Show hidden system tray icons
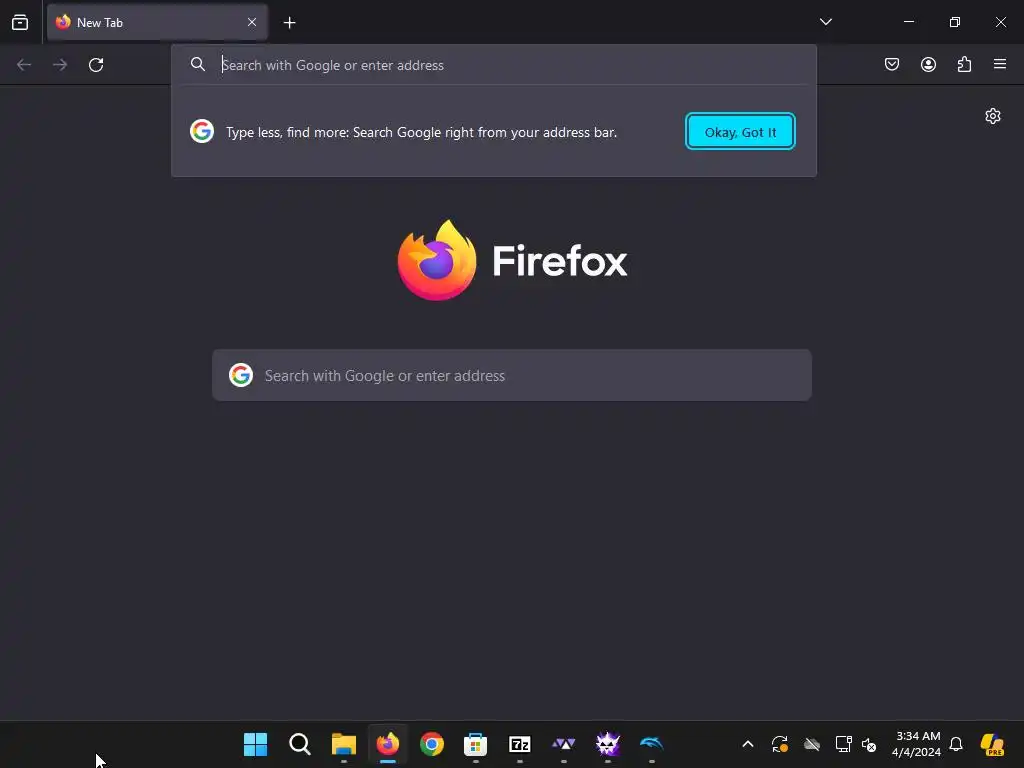Image resolution: width=1024 pixels, height=768 pixels. [748, 744]
